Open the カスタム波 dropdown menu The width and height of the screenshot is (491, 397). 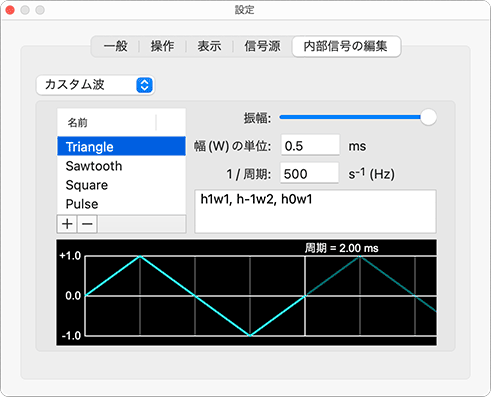coord(95,85)
